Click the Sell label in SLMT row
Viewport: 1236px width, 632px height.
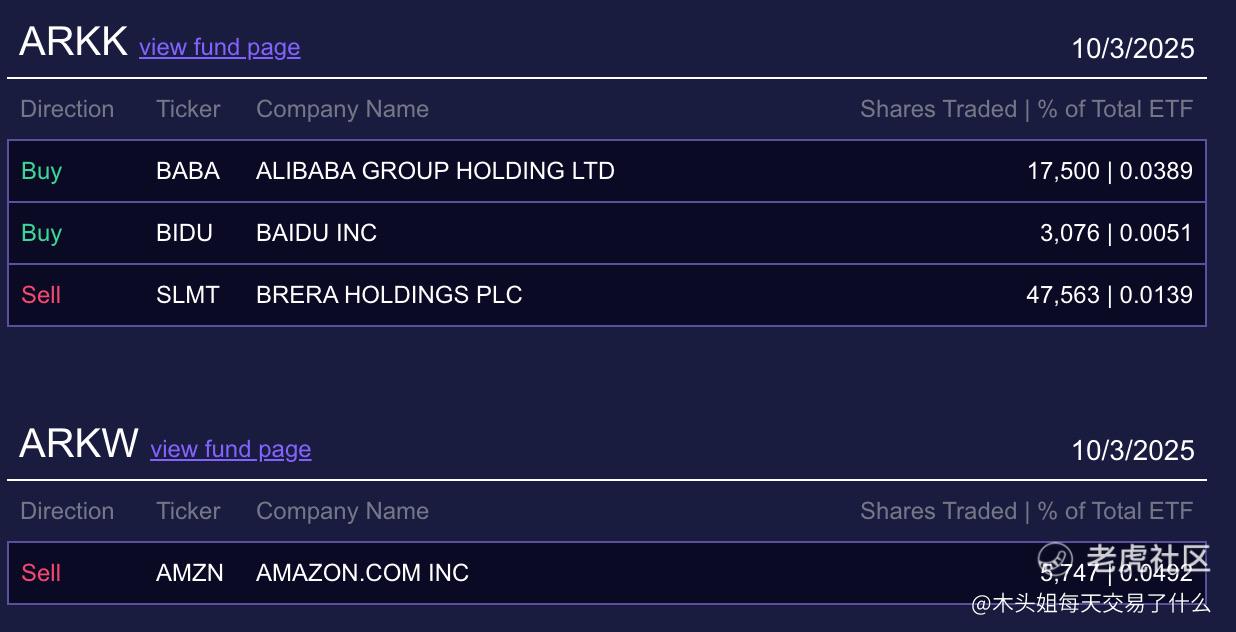41,295
